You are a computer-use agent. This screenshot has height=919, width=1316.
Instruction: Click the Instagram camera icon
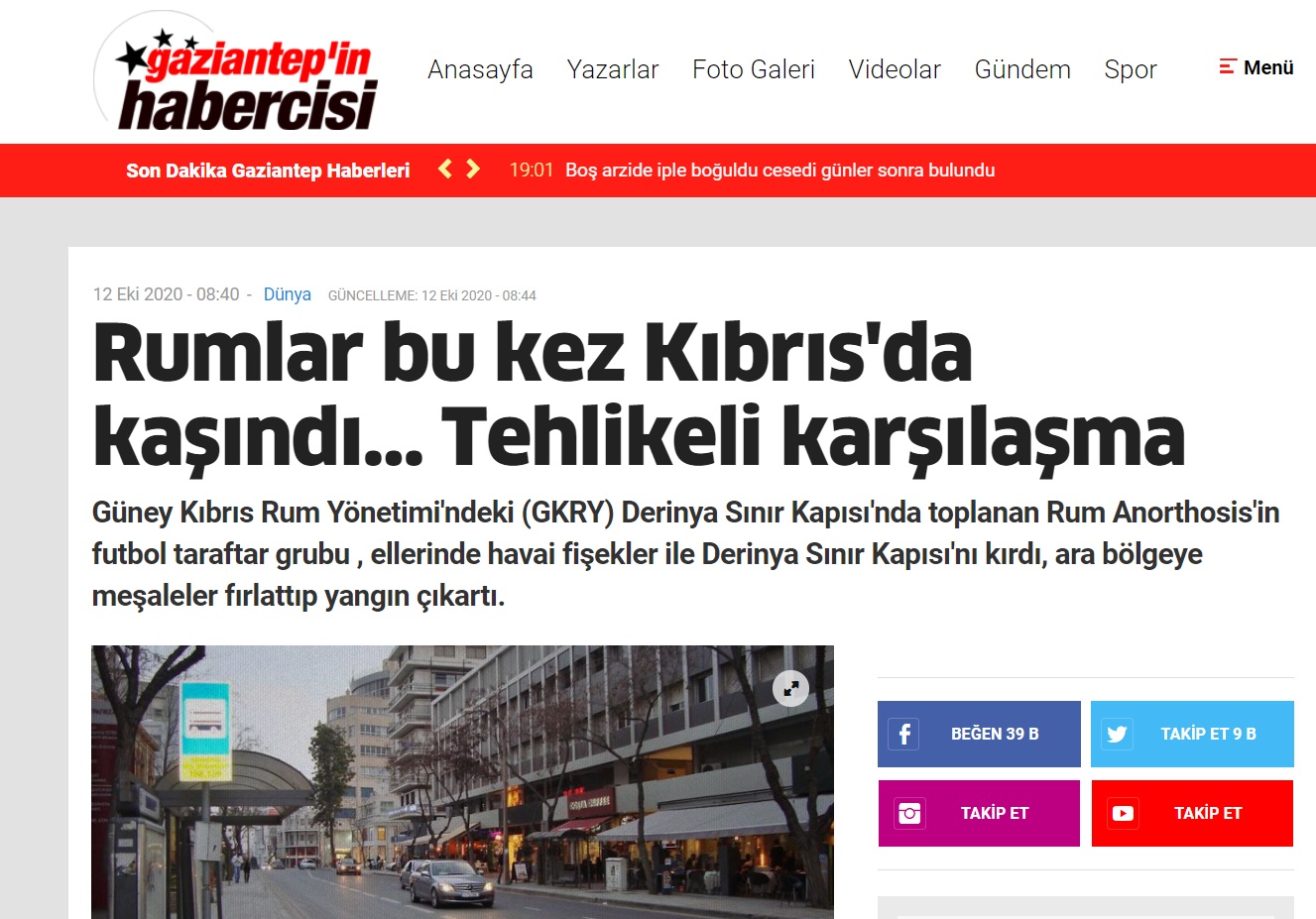(909, 813)
